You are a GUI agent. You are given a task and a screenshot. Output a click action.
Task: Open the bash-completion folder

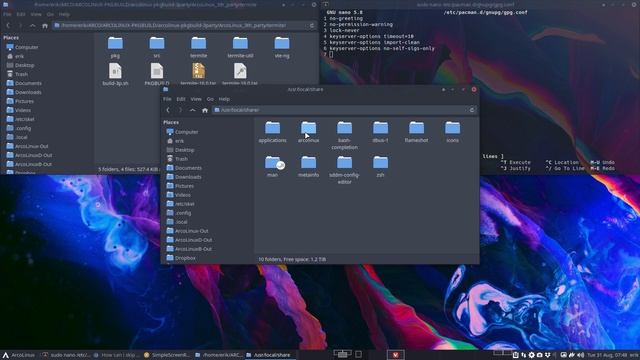[x=344, y=135]
